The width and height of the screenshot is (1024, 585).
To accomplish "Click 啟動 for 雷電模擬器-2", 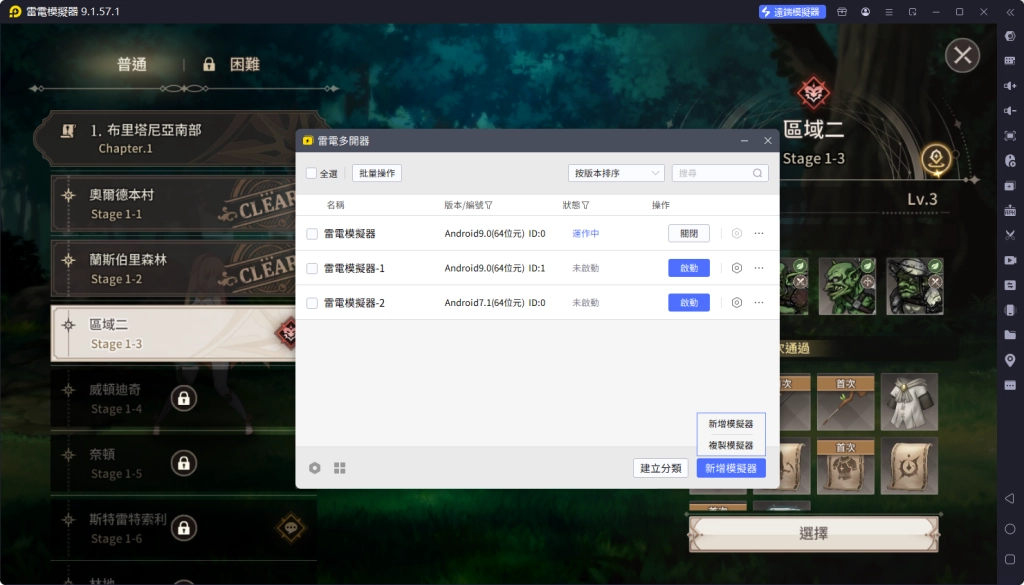I will coord(689,302).
